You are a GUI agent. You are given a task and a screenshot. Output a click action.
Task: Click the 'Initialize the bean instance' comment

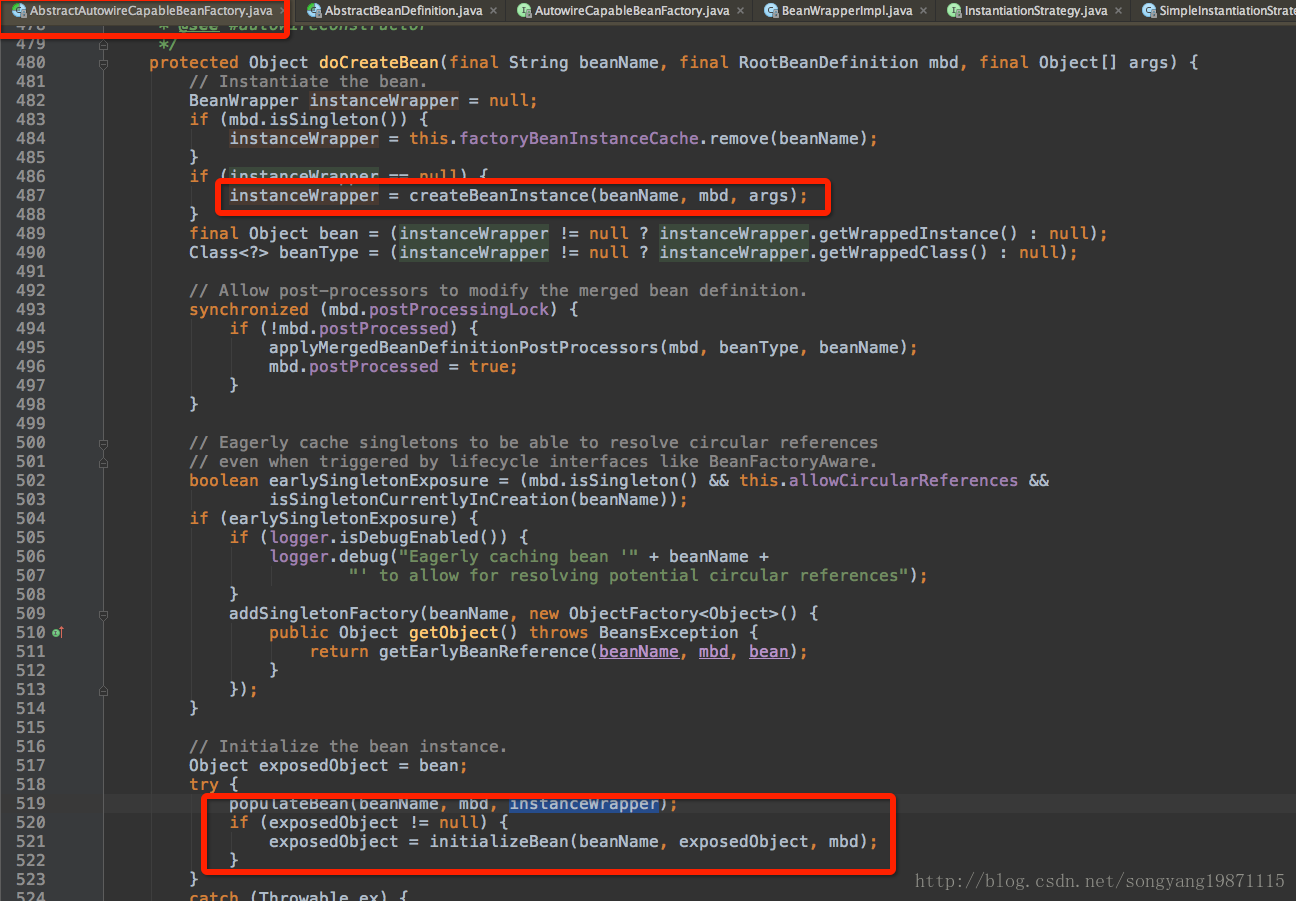349,746
